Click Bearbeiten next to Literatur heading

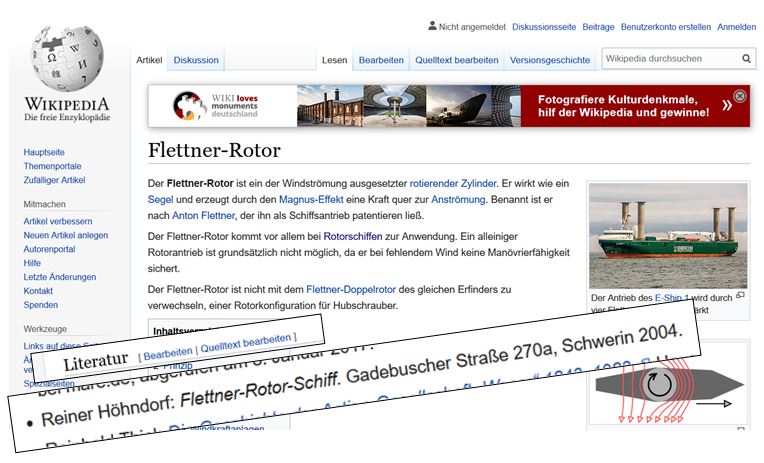[x=168, y=353]
